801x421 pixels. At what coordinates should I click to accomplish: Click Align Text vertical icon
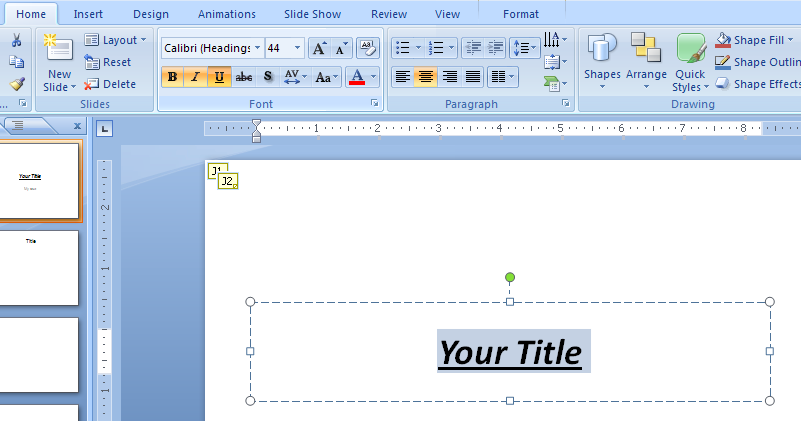(x=555, y=62)
